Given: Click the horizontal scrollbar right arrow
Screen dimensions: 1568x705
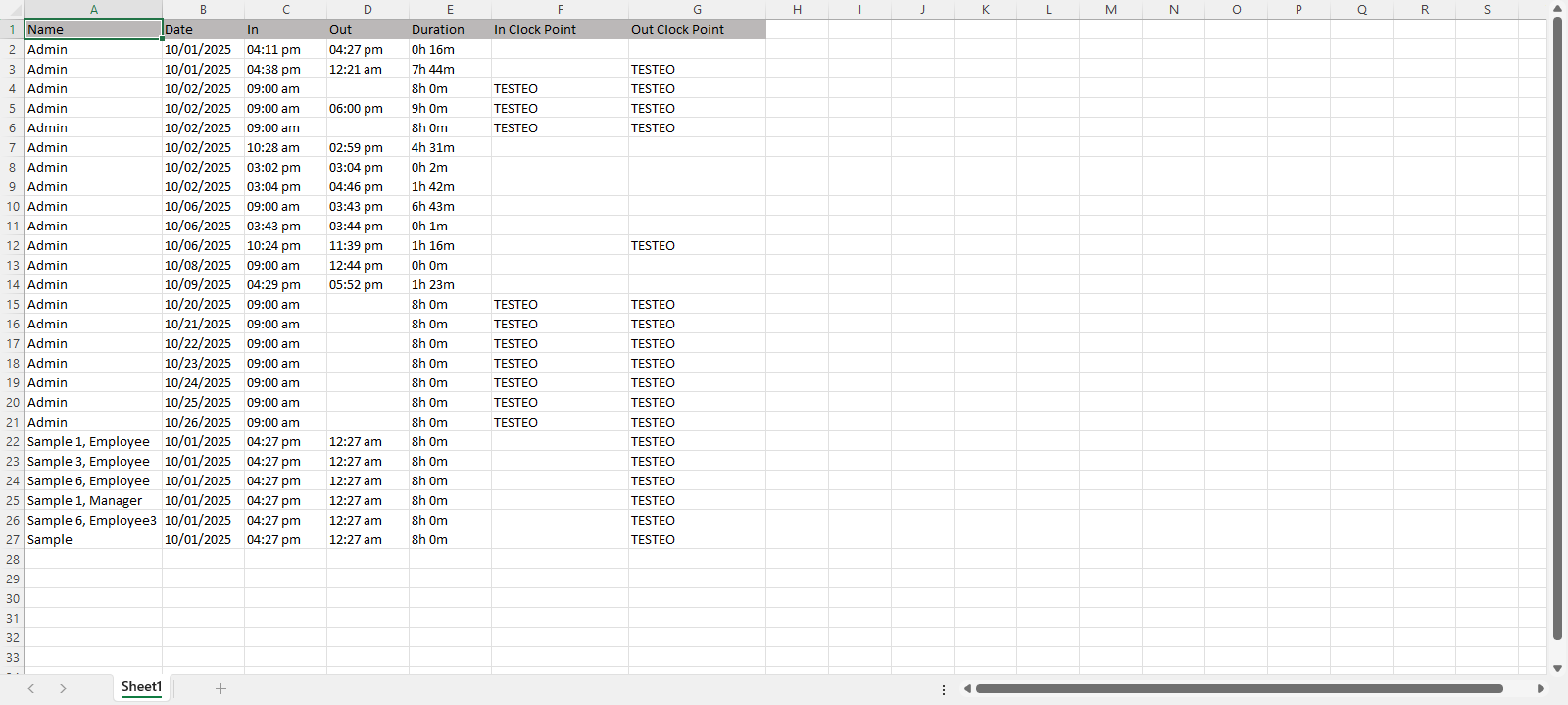Looking at the screenshot, I should click(x=1541, y=688).
